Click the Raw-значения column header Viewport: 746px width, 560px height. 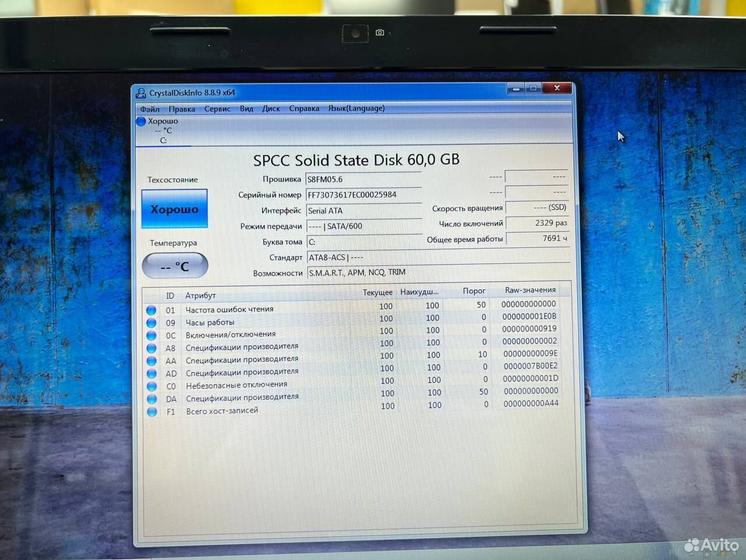(x=530, y=290)
